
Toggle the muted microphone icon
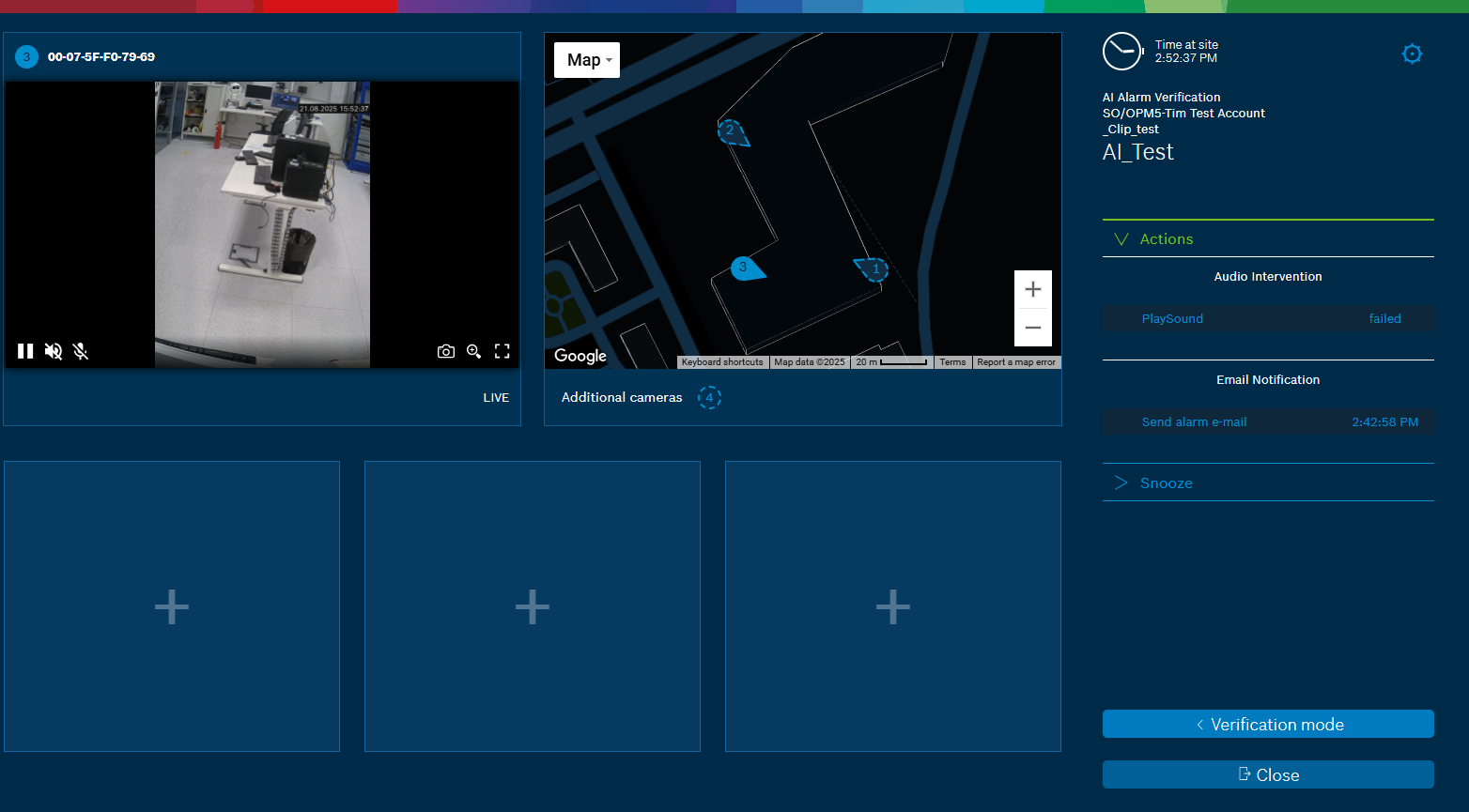click(x=81, y=351)
